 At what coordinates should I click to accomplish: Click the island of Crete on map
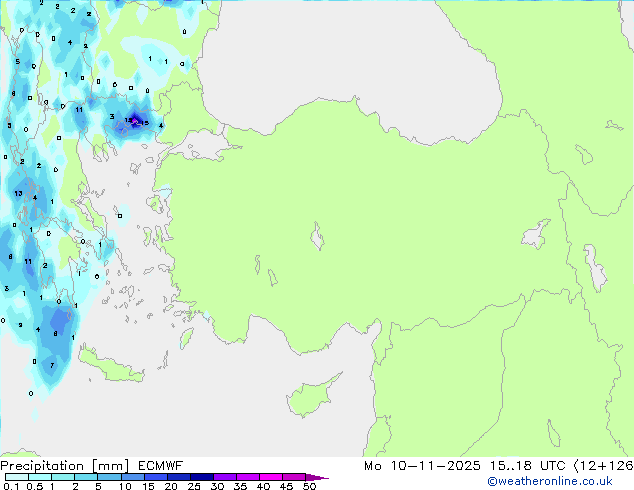pyautogui.click(x=110, y=366)
